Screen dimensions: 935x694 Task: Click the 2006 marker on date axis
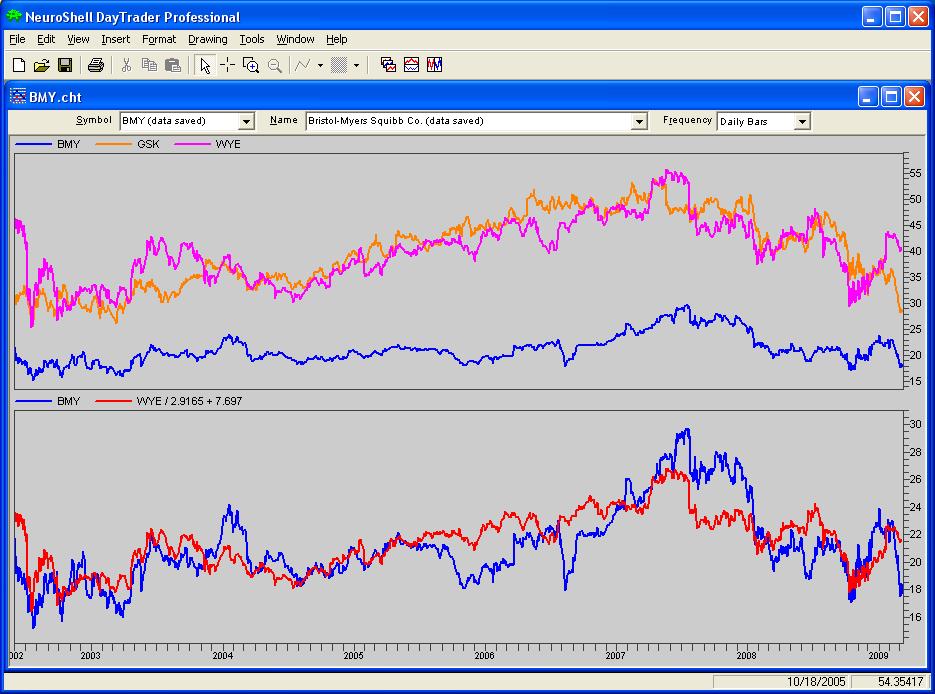484,656
